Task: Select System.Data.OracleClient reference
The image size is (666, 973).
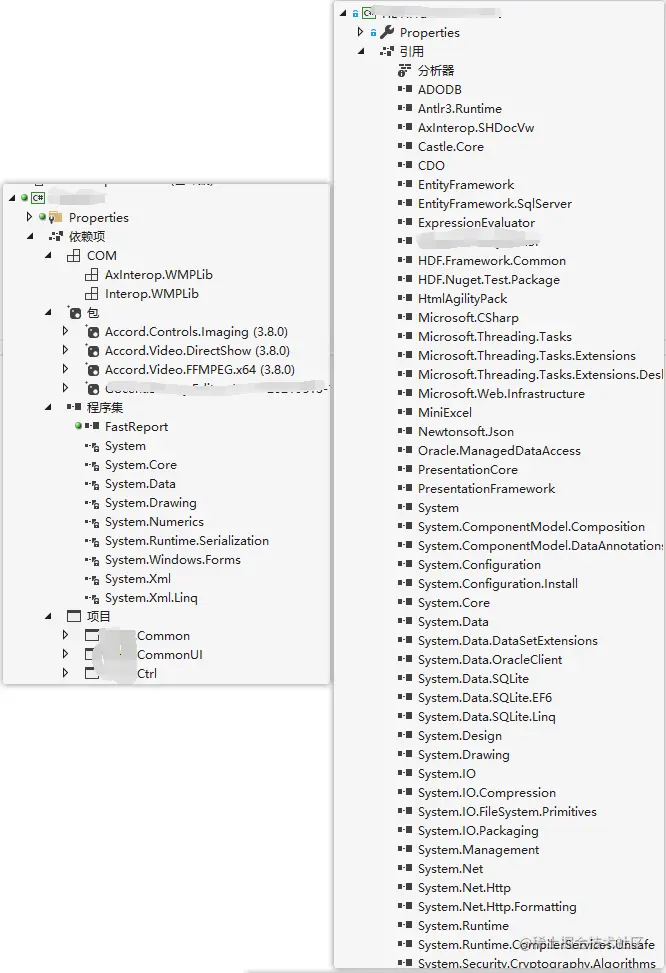Action: pyautogui.click(x=490, y=659)
